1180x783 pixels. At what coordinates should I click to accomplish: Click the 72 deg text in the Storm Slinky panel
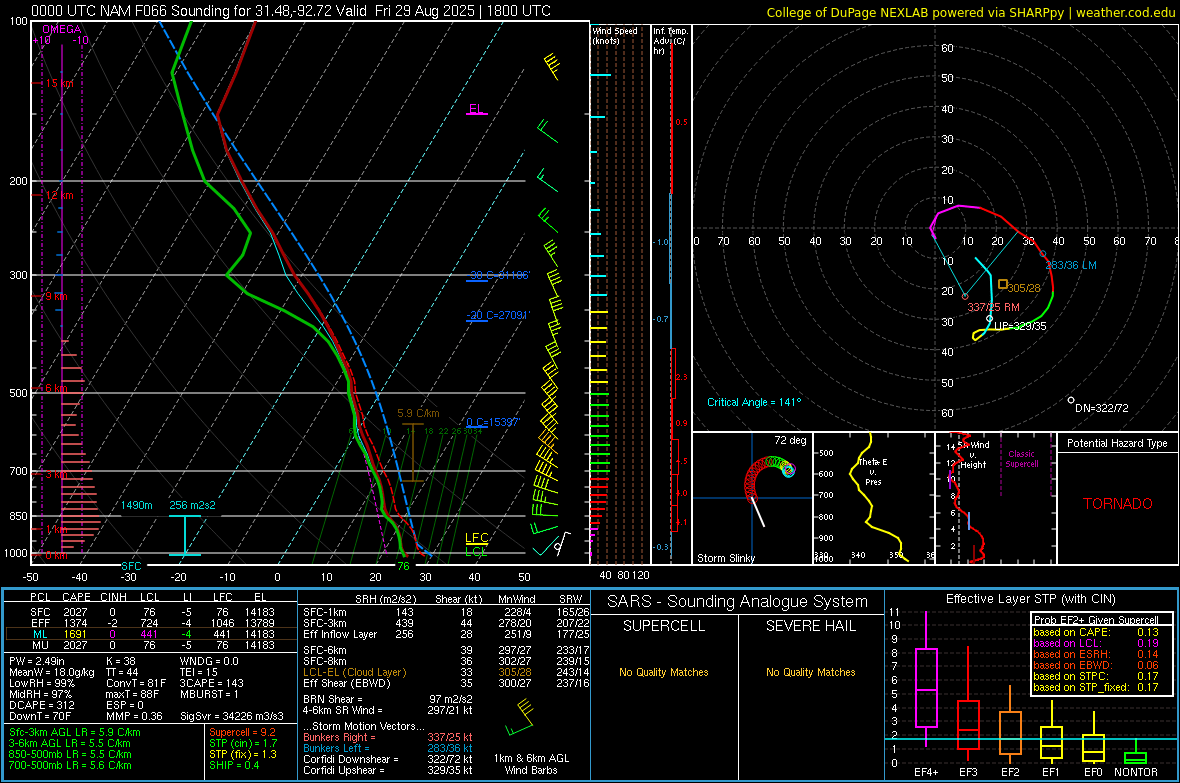790,440
